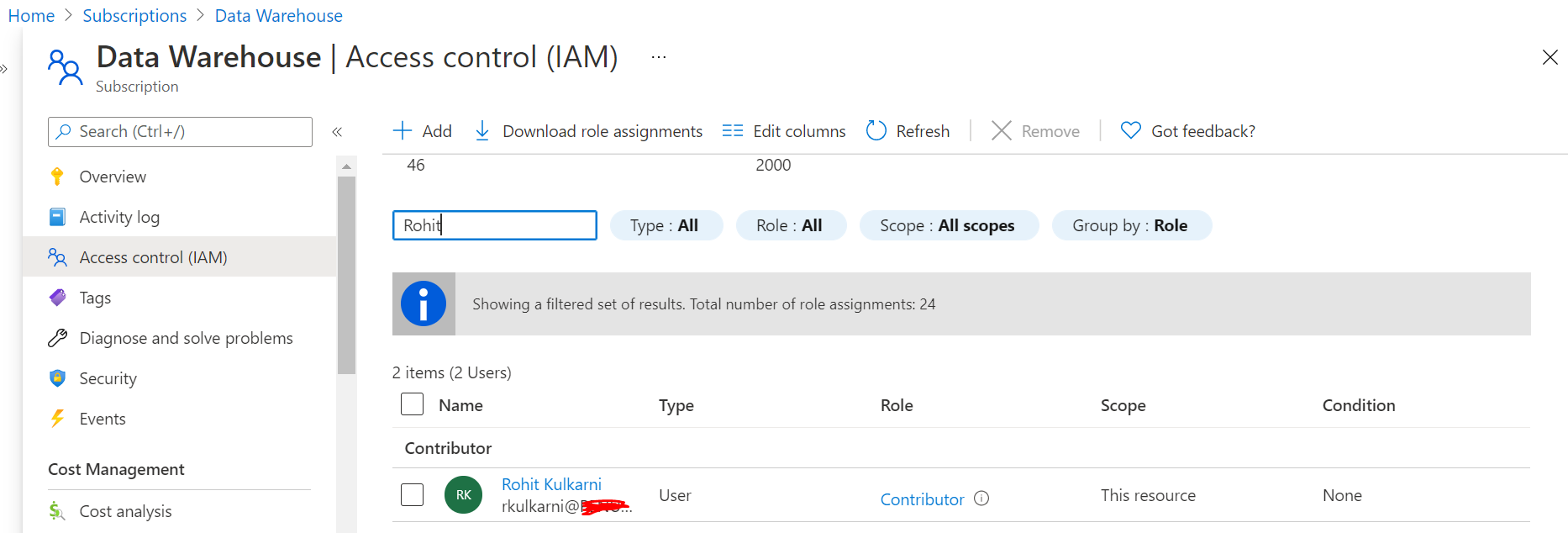This screenshot has width=1568, height=533.
Task: Open the Security shield icon
Action: [57, 378]
